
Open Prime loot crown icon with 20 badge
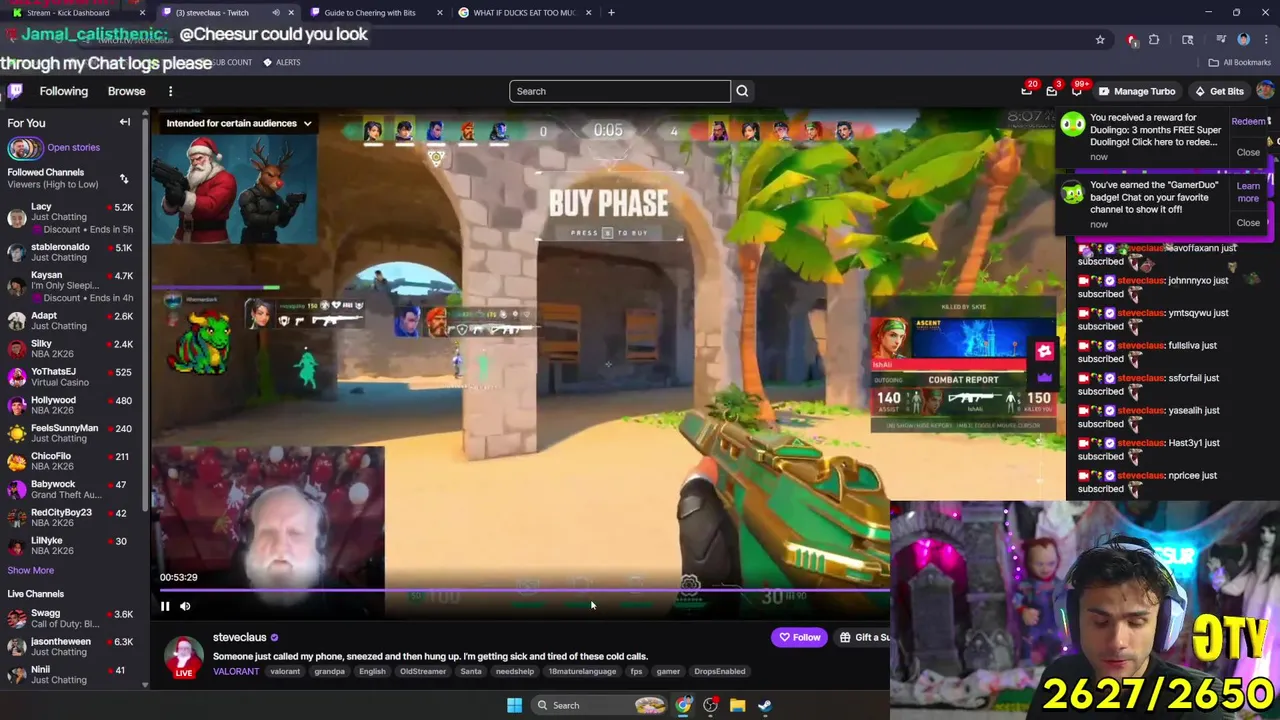[1027, 91]
